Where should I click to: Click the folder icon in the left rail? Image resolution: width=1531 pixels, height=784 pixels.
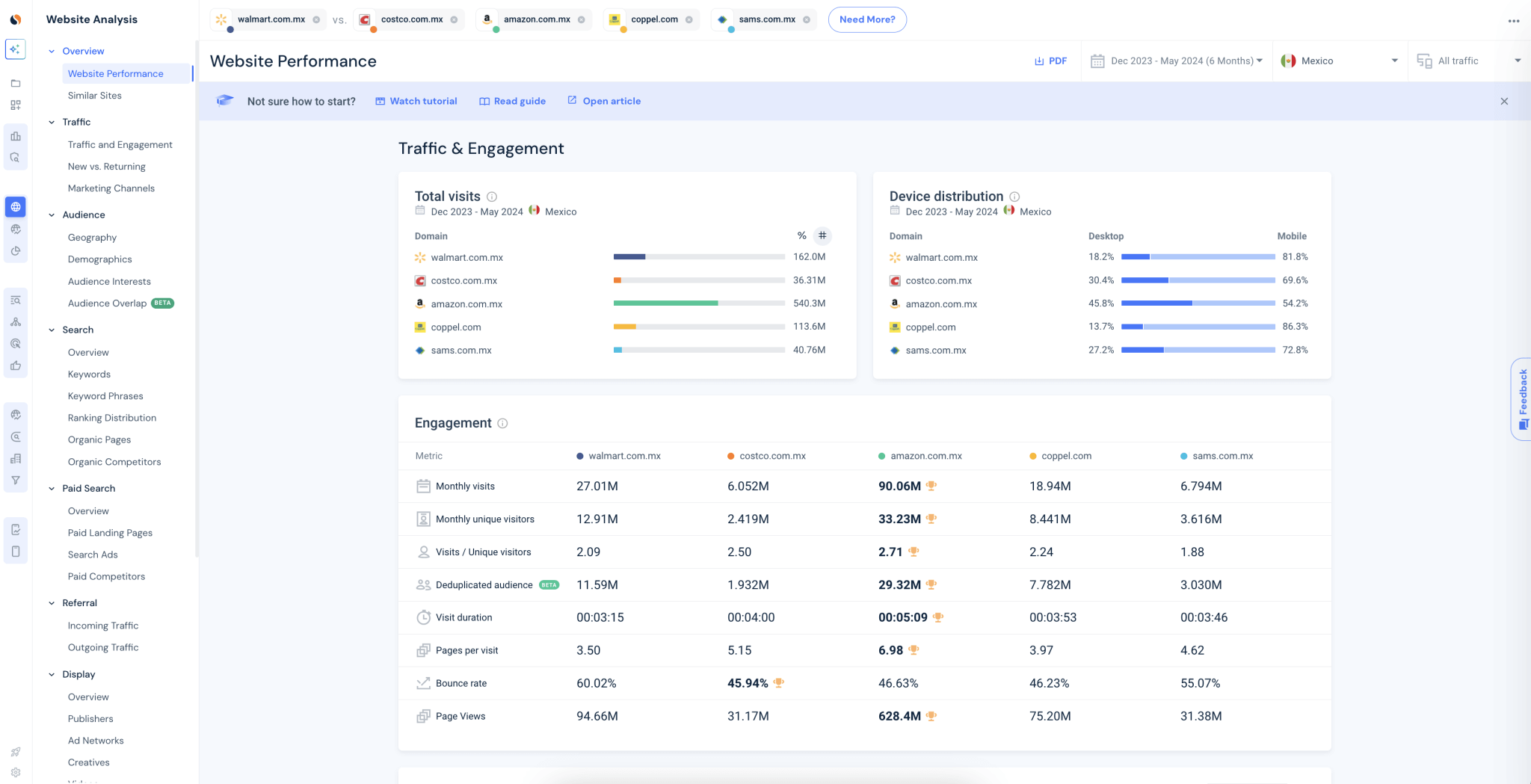click(15, 84)
